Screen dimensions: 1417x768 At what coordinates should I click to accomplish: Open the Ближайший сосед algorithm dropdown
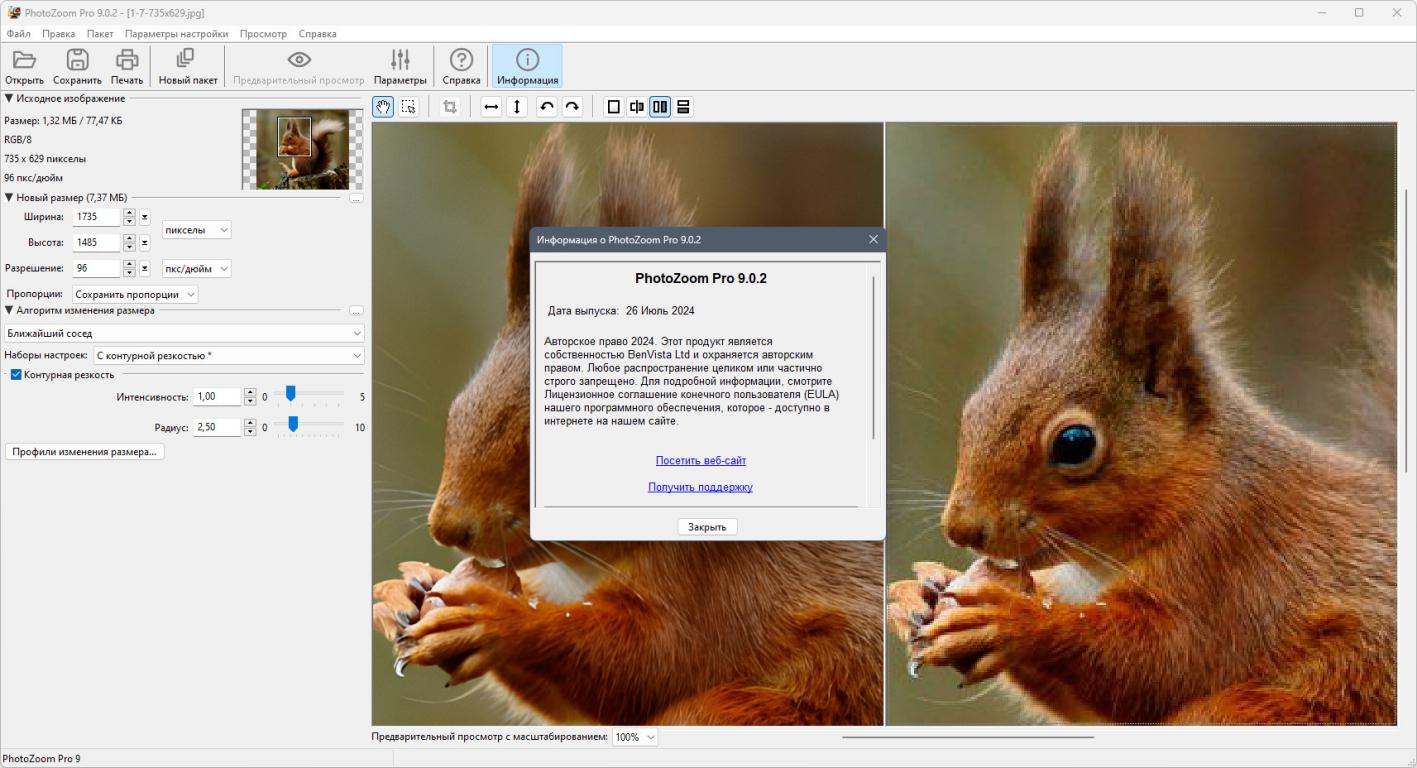click(184, 333)
